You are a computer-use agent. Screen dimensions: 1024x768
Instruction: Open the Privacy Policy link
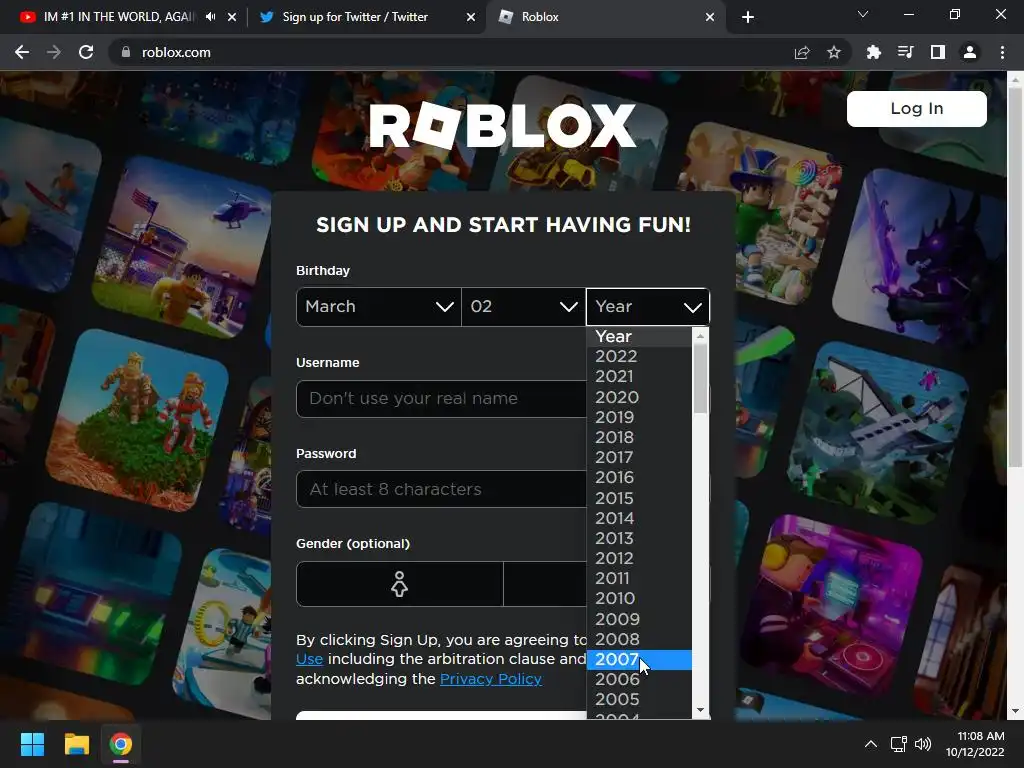pyautogui.click(x=491, y=679)
